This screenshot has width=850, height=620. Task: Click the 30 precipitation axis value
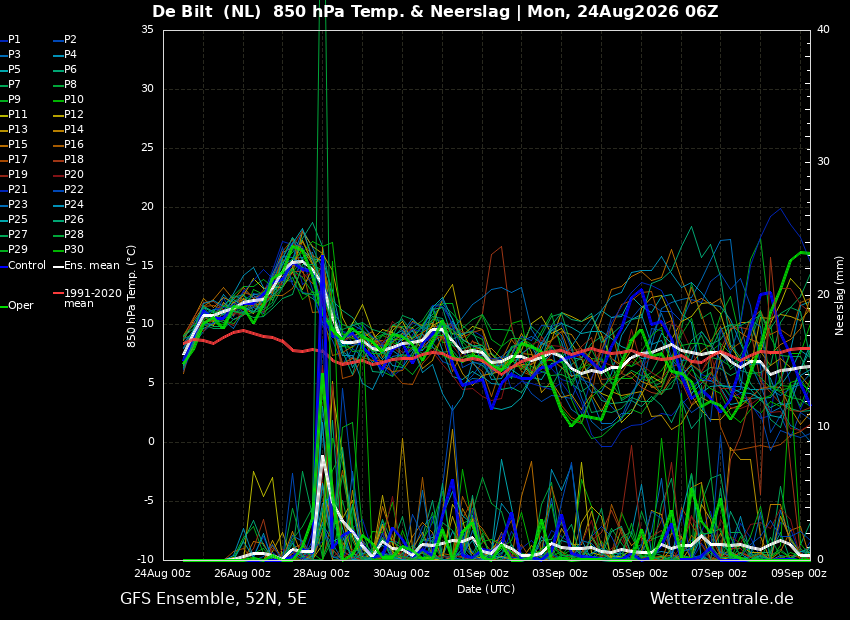823,162
